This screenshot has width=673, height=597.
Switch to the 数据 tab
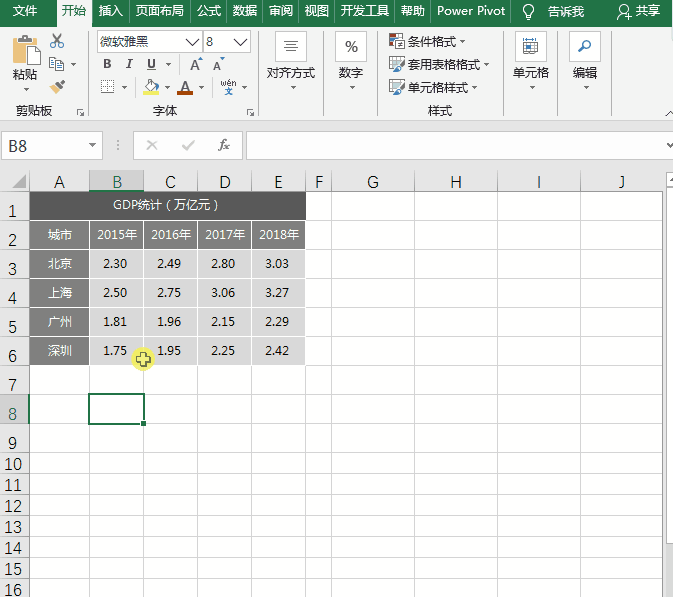[x=245, y=11]
